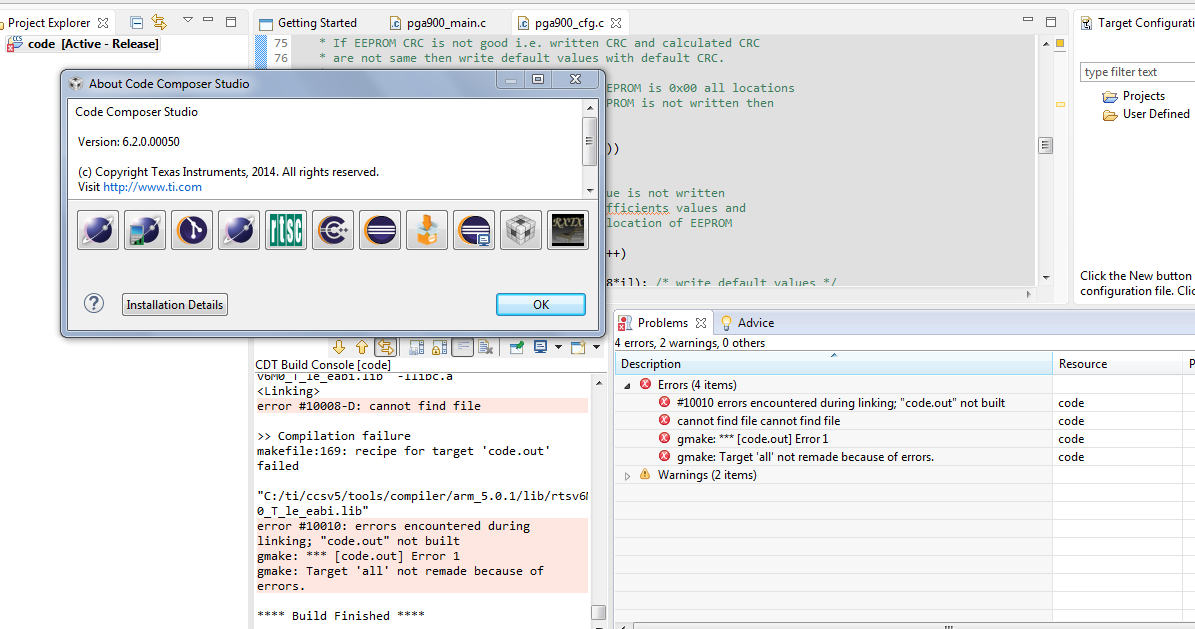Select the pga900_cfg.c editor tab
1195x629 pixels.
pos(568,23)
